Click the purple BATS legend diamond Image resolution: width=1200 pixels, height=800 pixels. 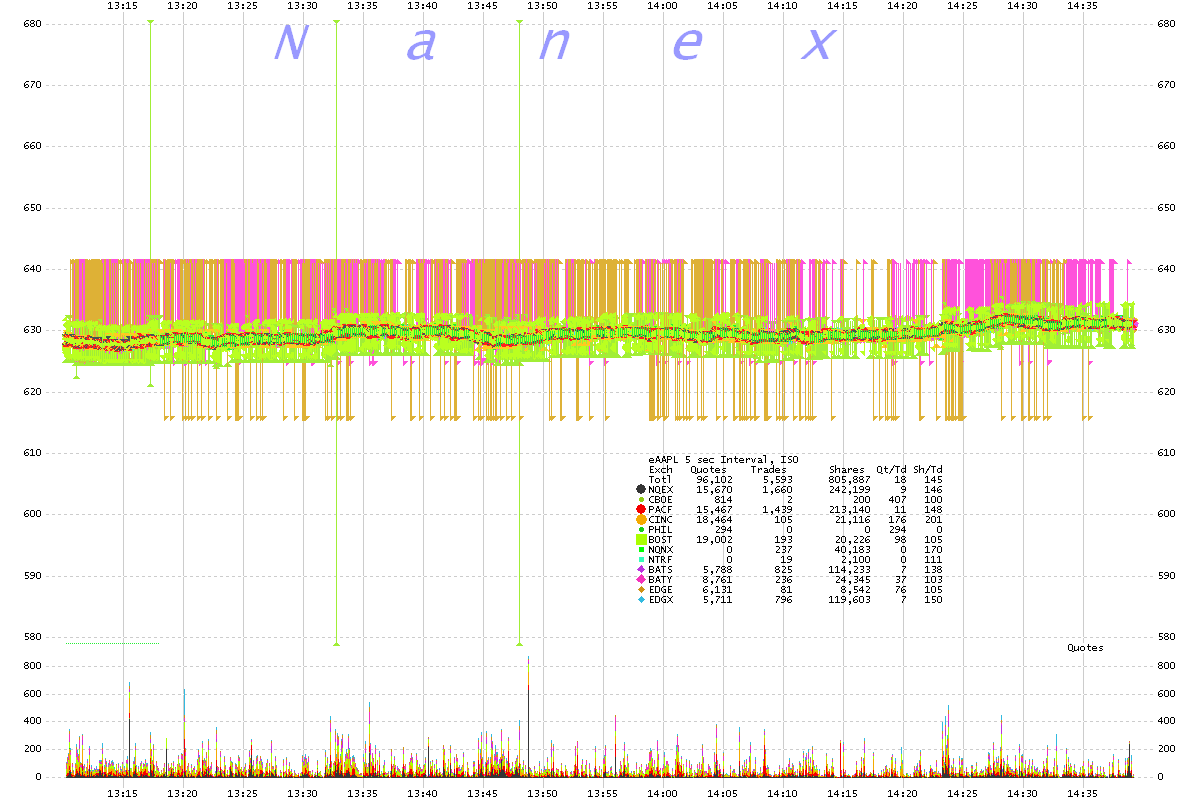pos(640,569)
